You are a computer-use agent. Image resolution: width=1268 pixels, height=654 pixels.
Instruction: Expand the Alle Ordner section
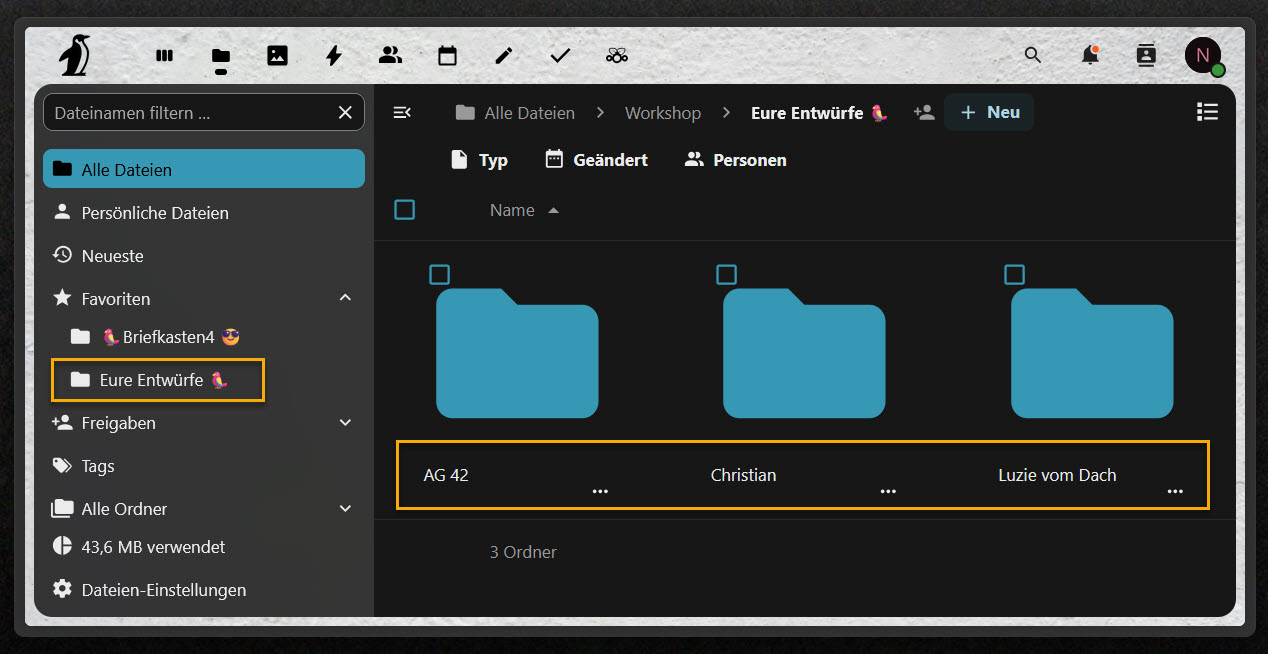tap(345, 509)
